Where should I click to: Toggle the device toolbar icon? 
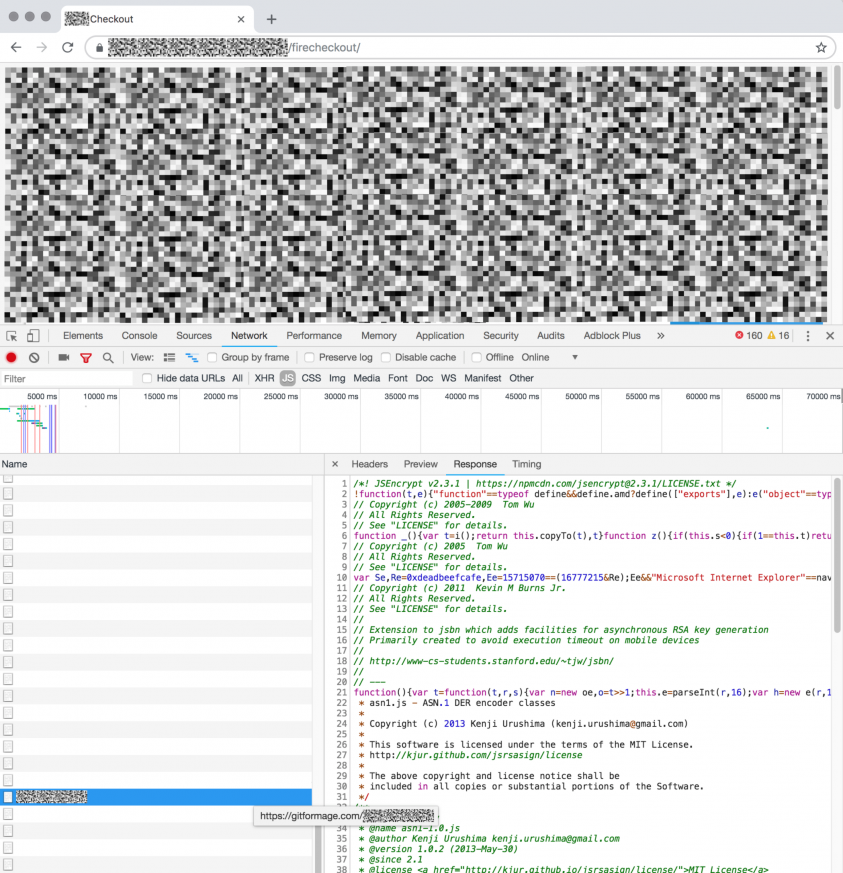pos(33,336)
